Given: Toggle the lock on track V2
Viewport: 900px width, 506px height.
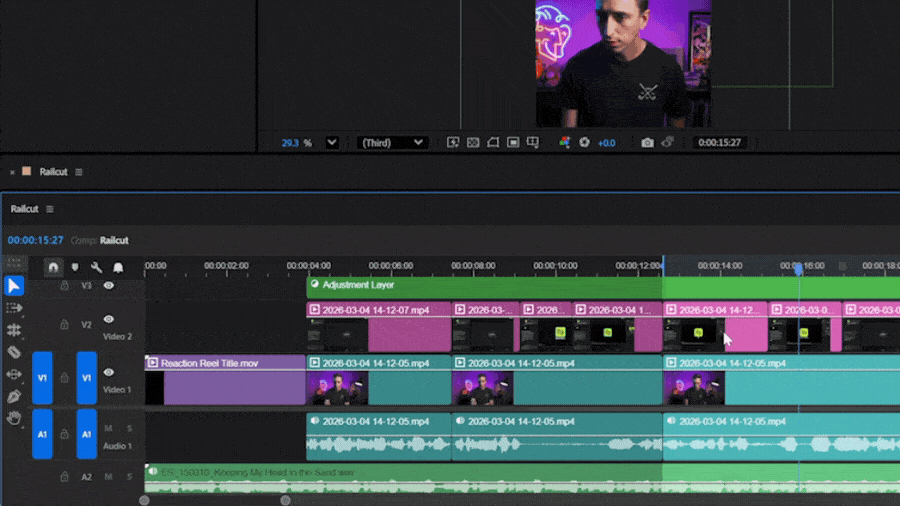Looking at the screenshot, I should 64,325.
